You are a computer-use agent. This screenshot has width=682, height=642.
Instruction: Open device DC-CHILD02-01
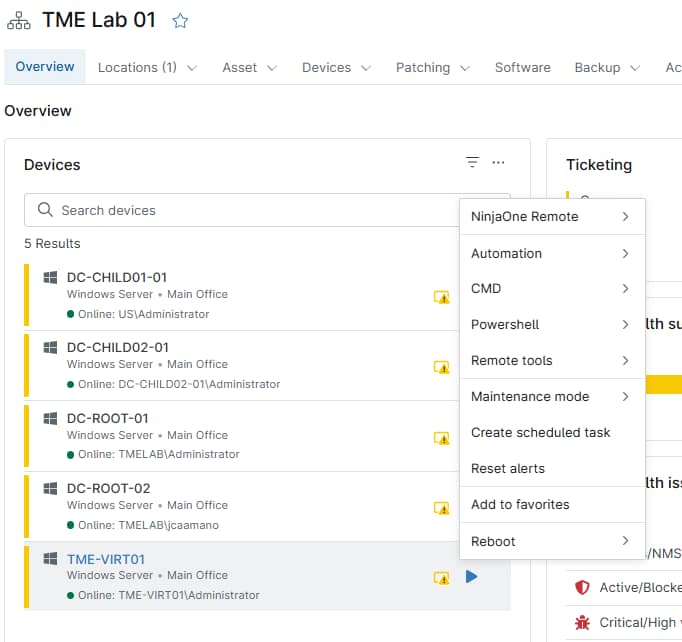[117, 348]
